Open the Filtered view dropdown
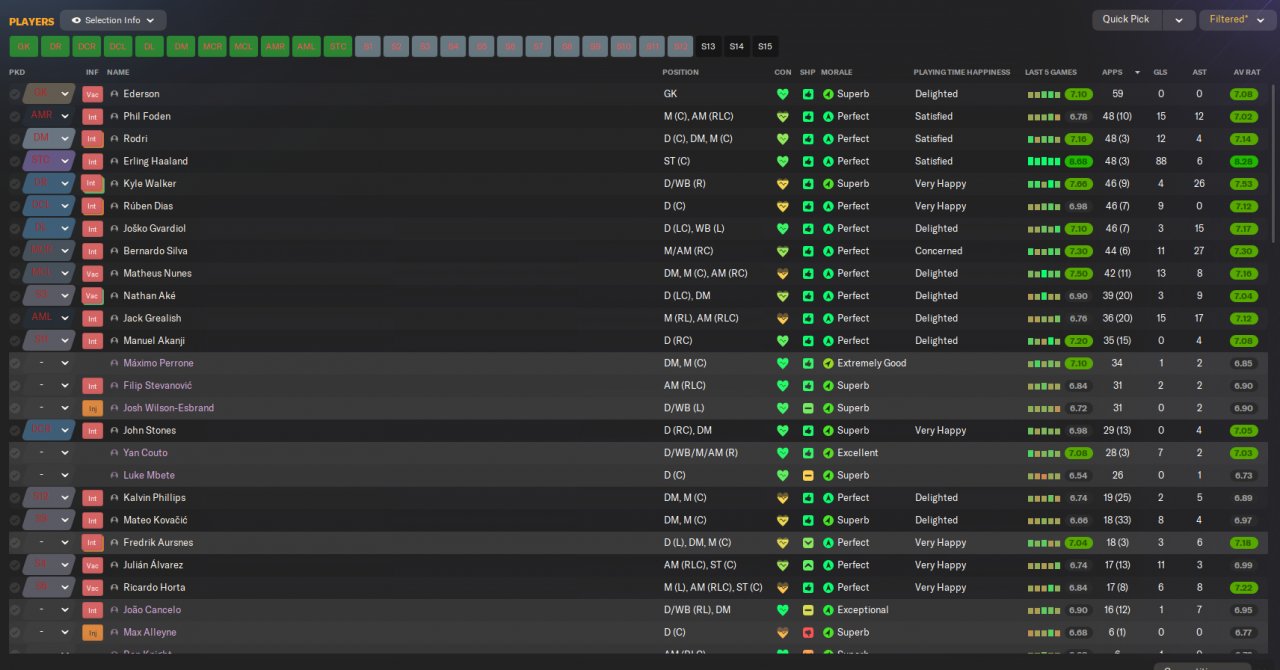The image size is (1280, 670). tap(1237, 19)
